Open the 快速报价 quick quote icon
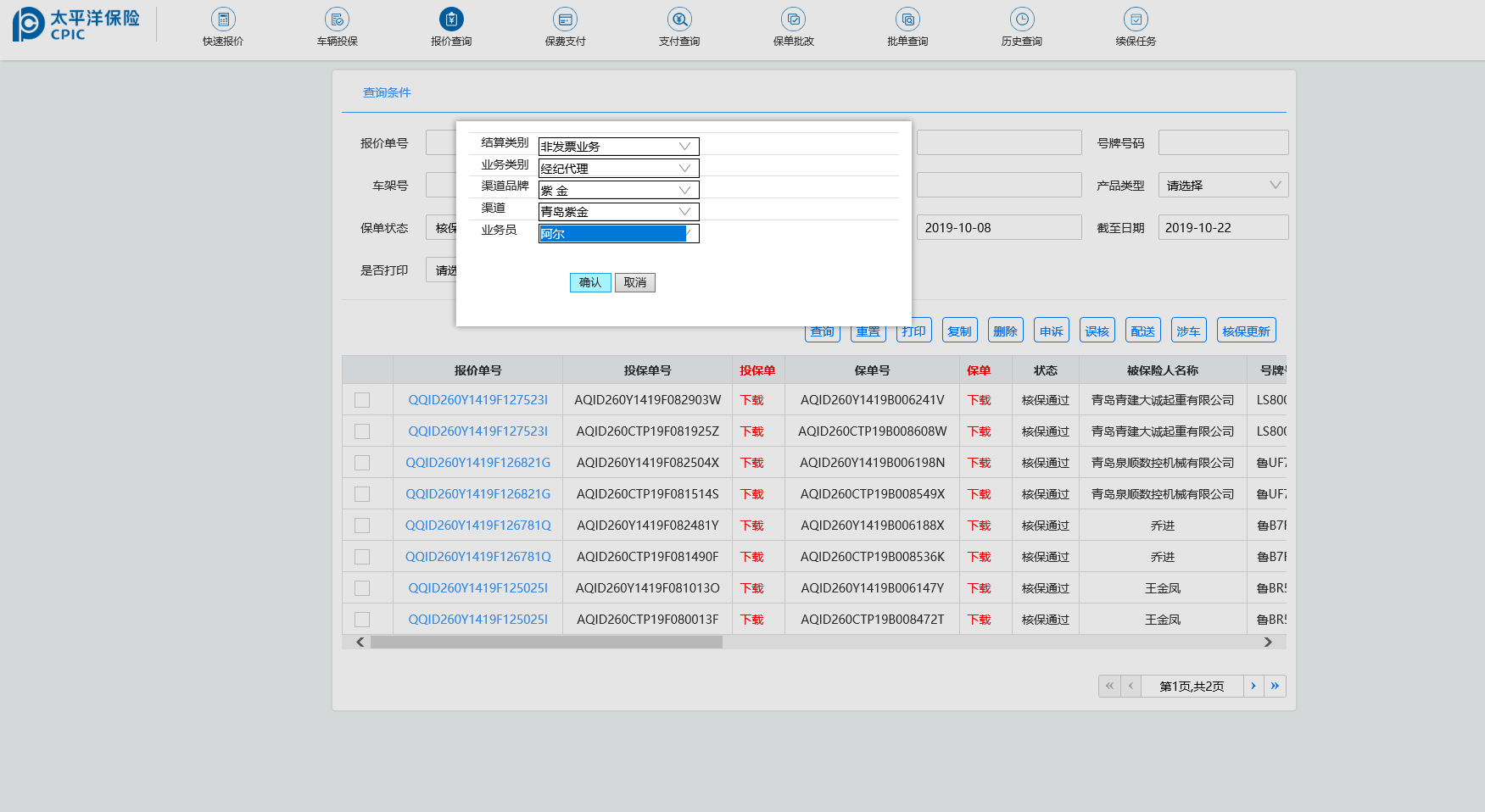This screenshot has width=1485, height=812. [x=223, y=19]
